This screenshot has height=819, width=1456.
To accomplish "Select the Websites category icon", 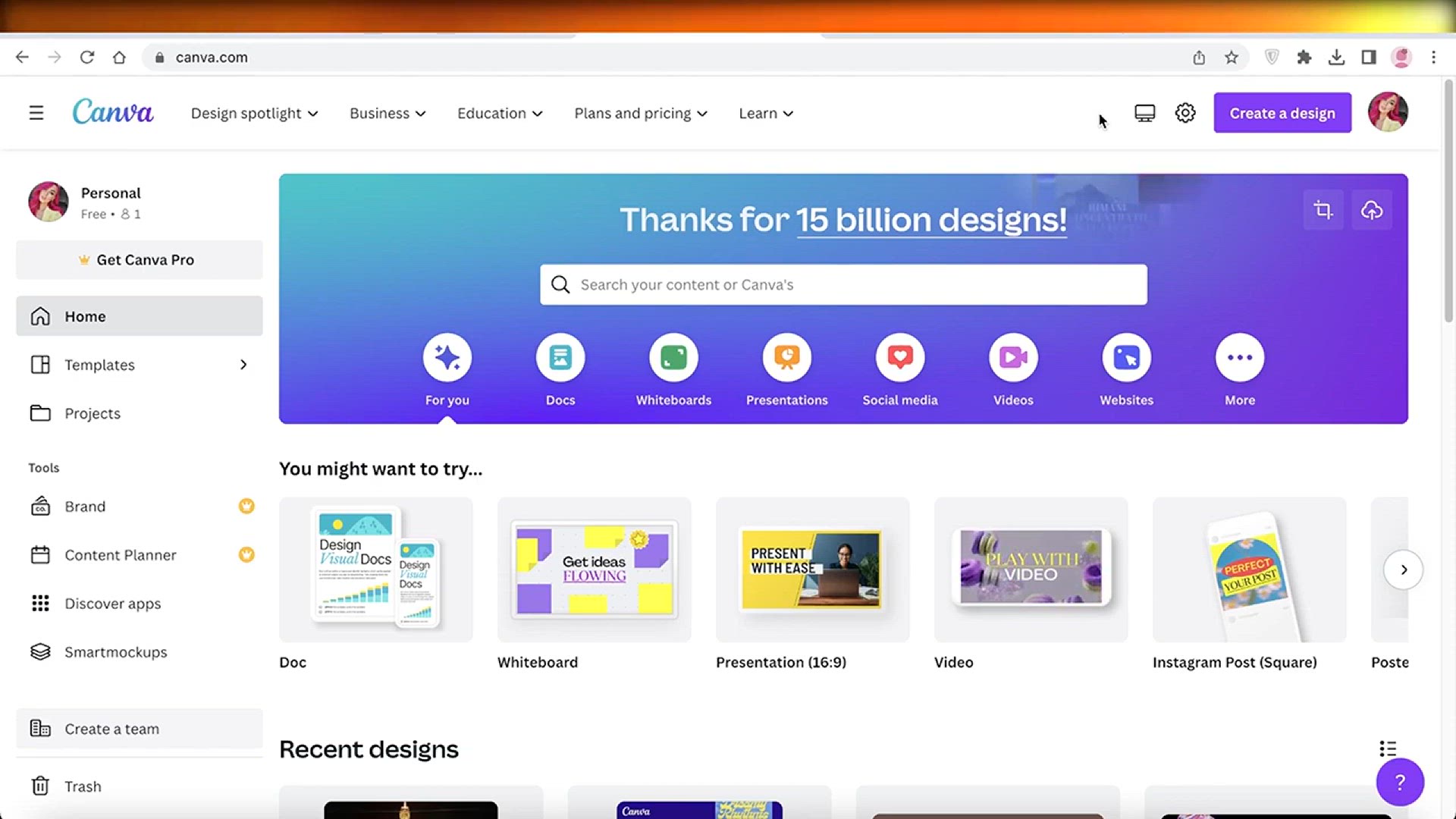I will coord(1127,357).
